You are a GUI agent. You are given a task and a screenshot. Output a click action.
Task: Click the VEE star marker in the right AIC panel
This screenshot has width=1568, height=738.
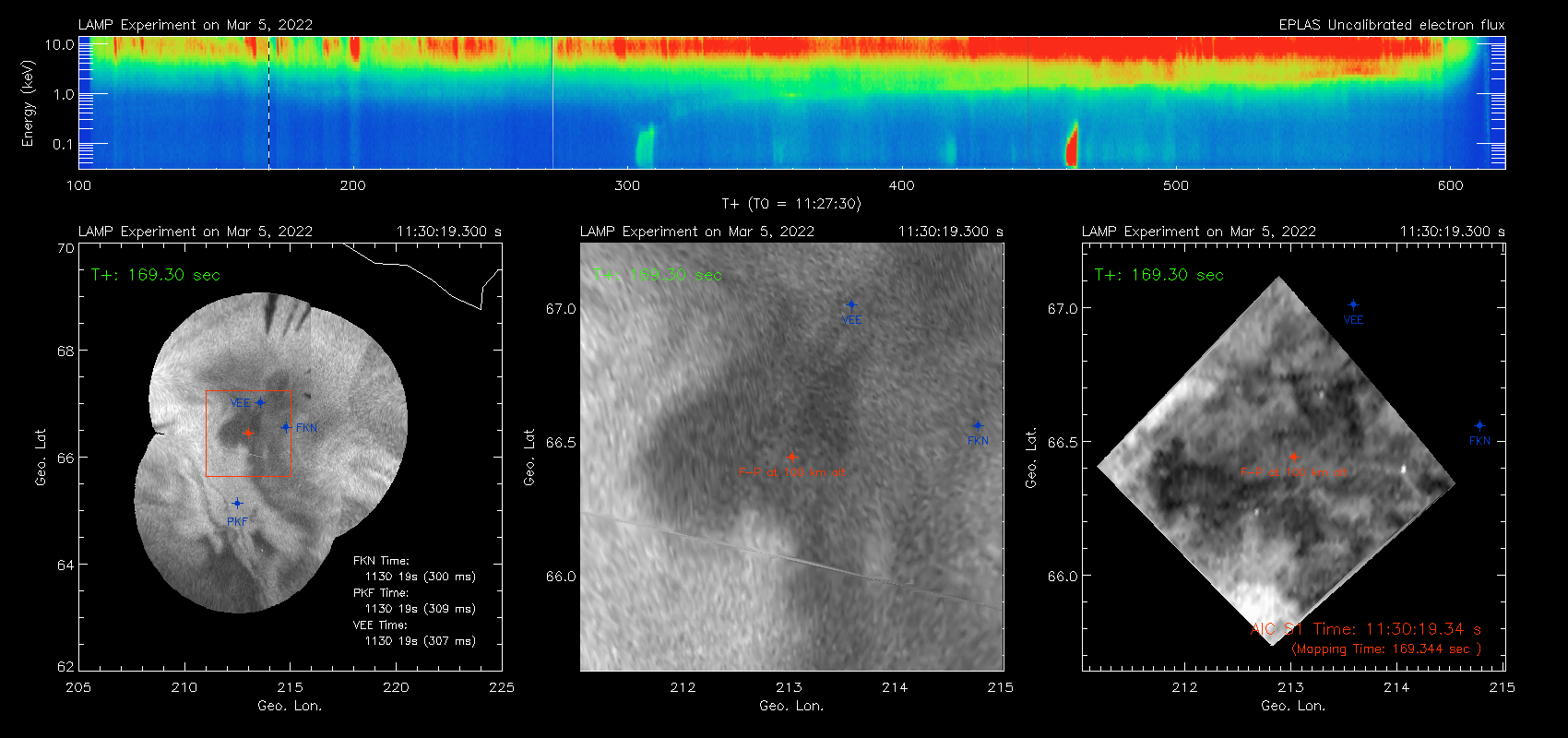1353,304
